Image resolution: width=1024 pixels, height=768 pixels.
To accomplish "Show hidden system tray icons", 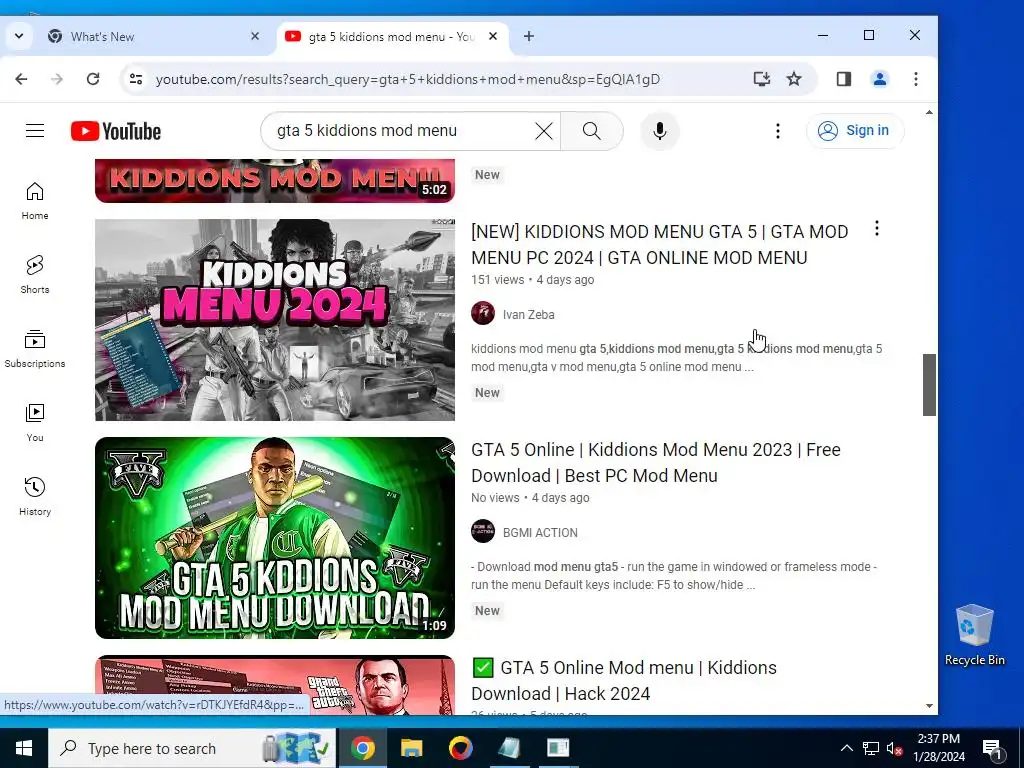I will tap(846, 748).
